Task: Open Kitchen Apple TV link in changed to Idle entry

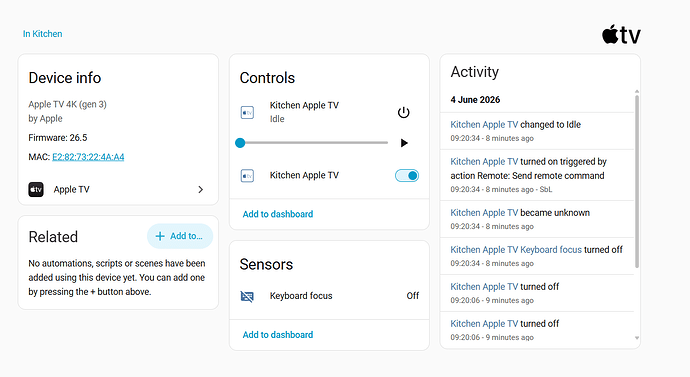Action: click(x=484, y=124)
